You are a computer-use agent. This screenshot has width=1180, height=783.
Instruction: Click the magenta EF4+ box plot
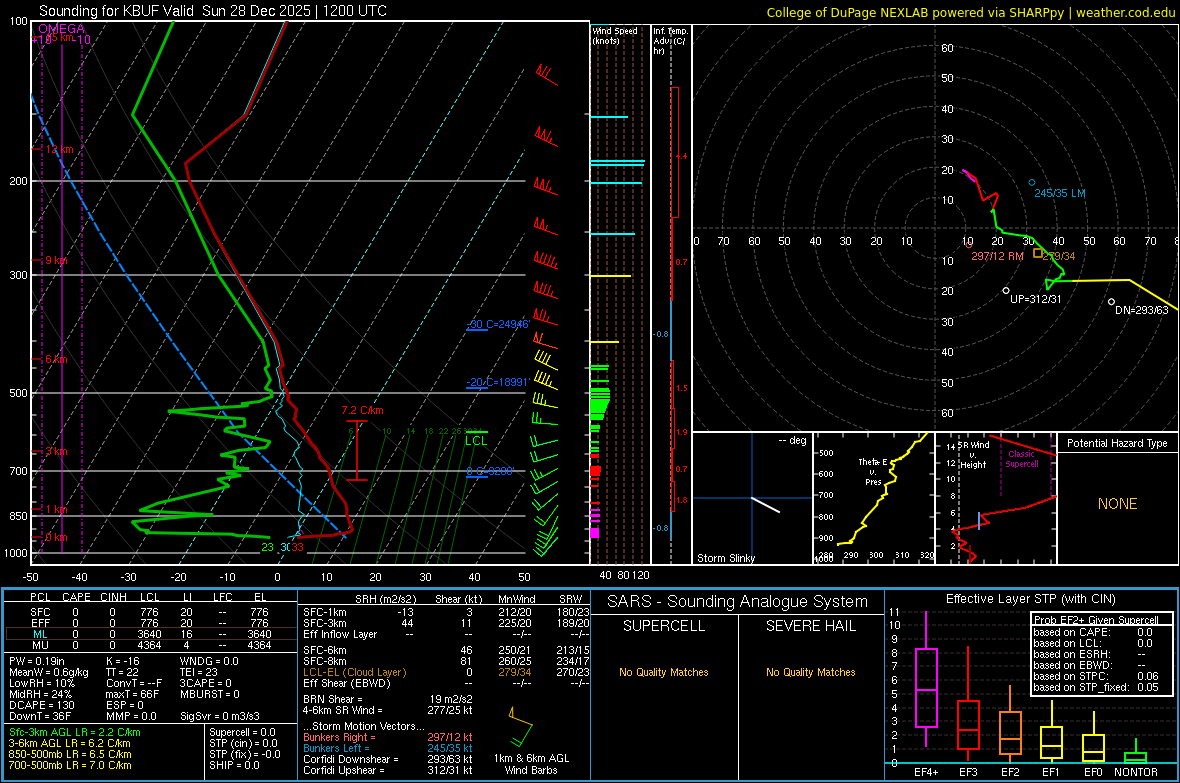926,680
